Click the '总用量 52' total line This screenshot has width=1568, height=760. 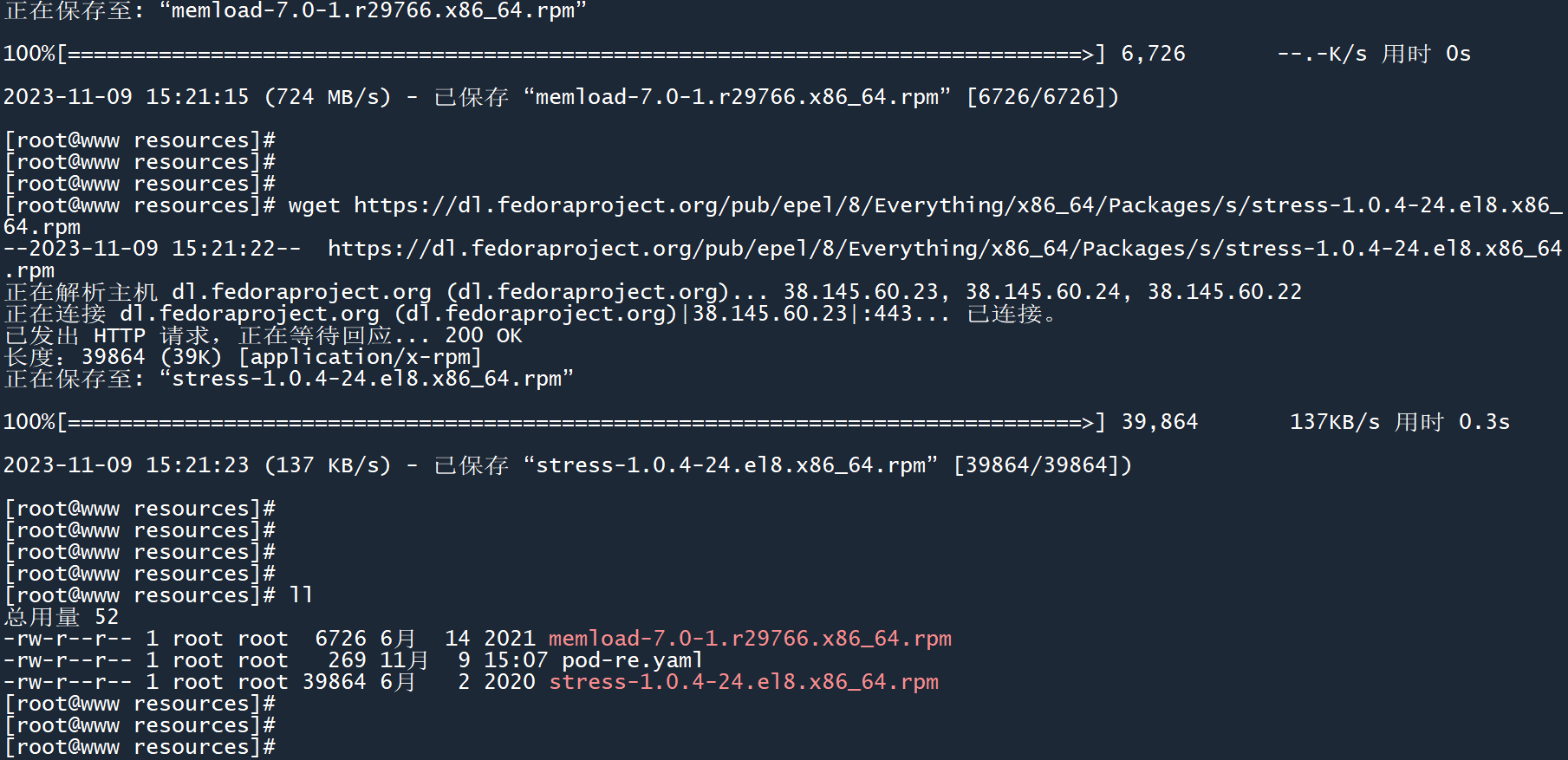(x=62, y=617)
